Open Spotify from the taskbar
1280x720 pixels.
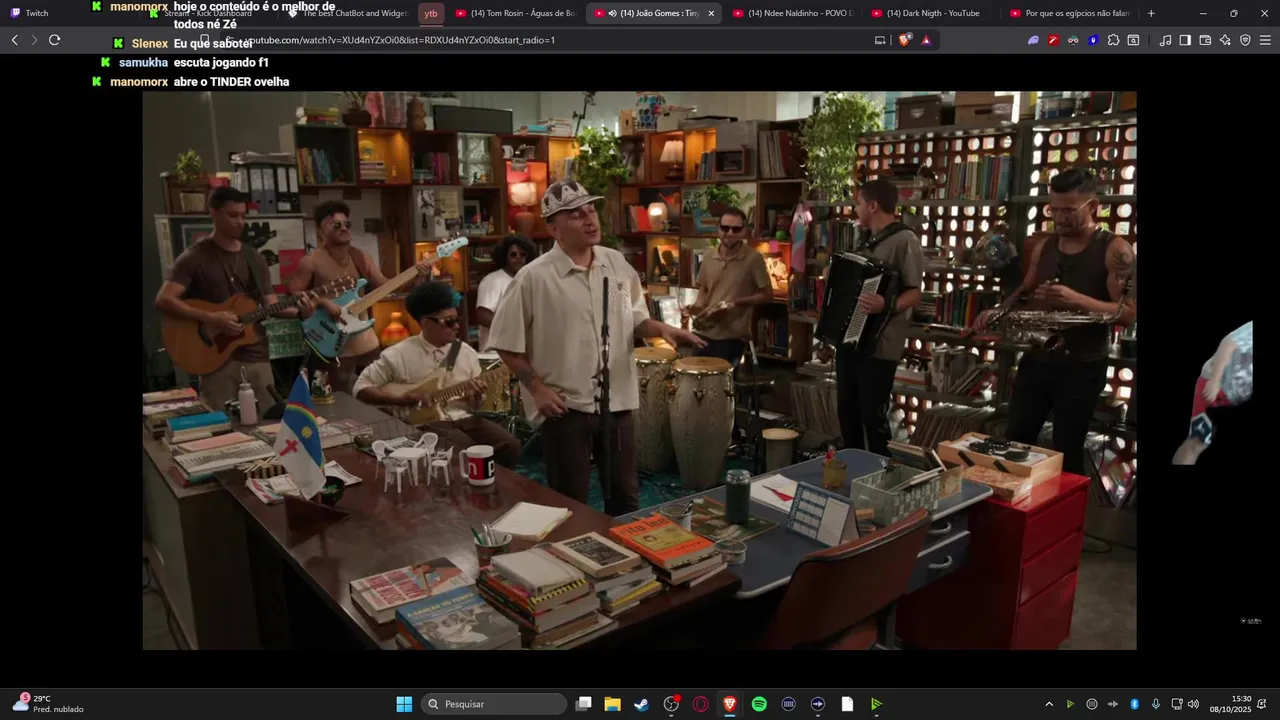[x=759, y=704]
